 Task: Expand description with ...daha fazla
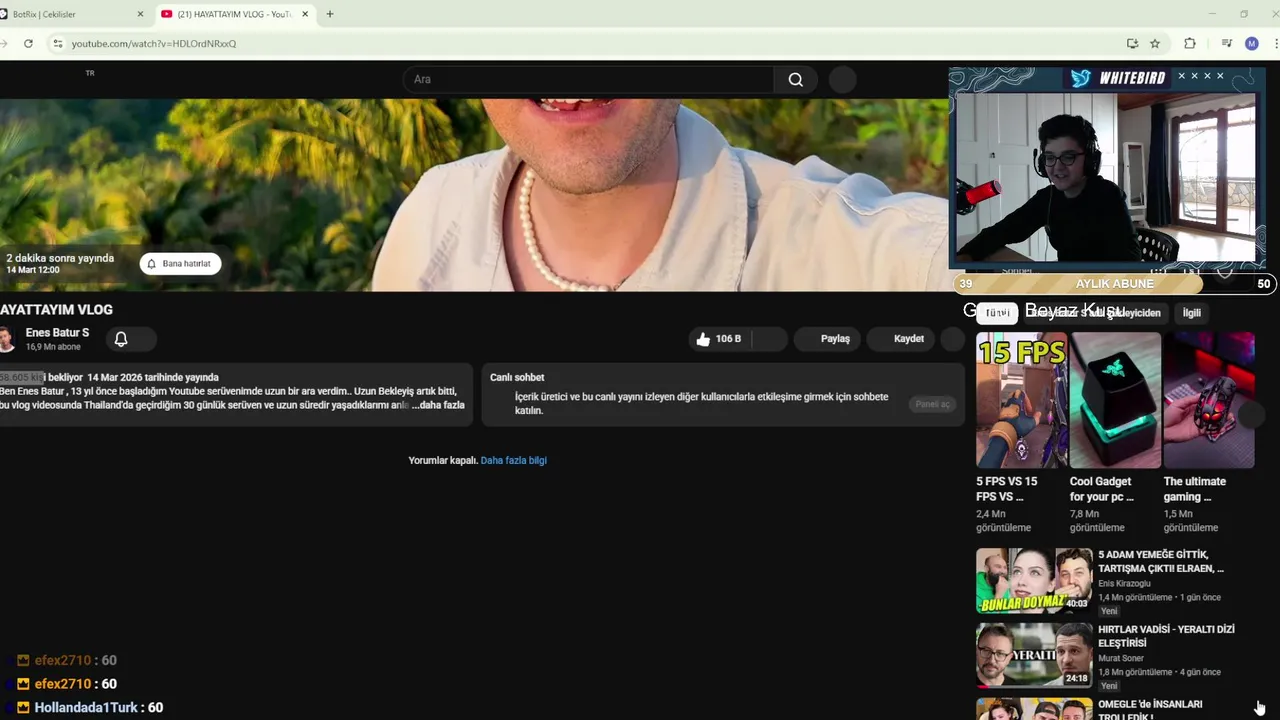pyautogui.click(x=438, y=405)
